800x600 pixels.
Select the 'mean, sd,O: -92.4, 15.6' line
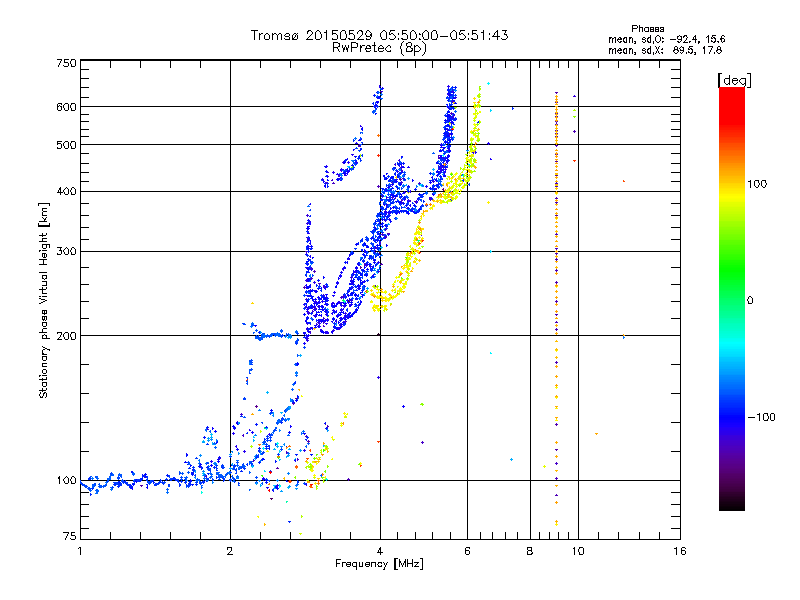pyautogui.click(x=666, y=39)
